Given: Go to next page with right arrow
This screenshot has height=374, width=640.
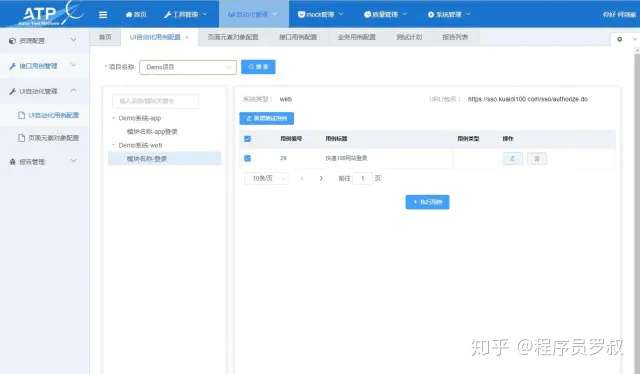Looking at the screenshot, I should tap(321, 178).
